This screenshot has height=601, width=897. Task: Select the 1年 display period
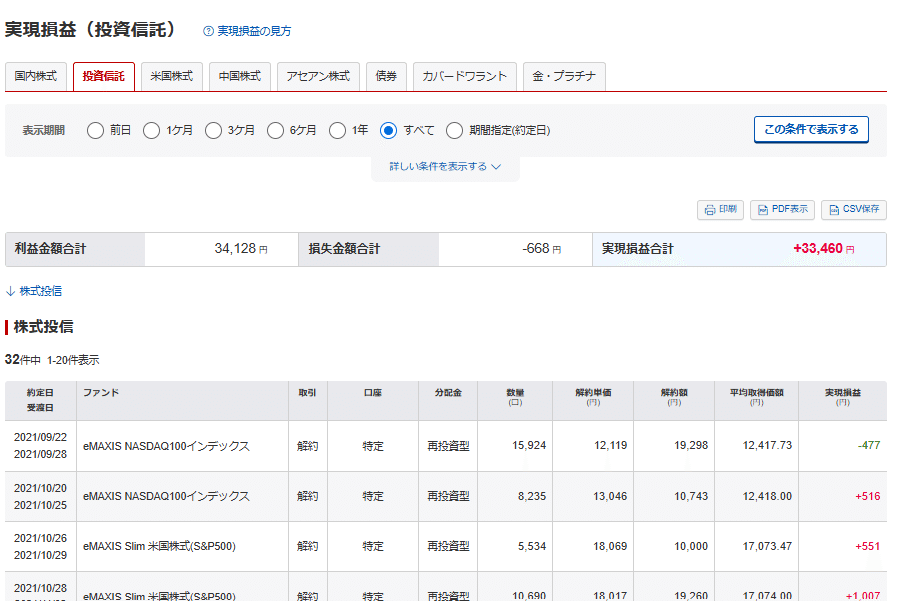(x=337, y=130)
